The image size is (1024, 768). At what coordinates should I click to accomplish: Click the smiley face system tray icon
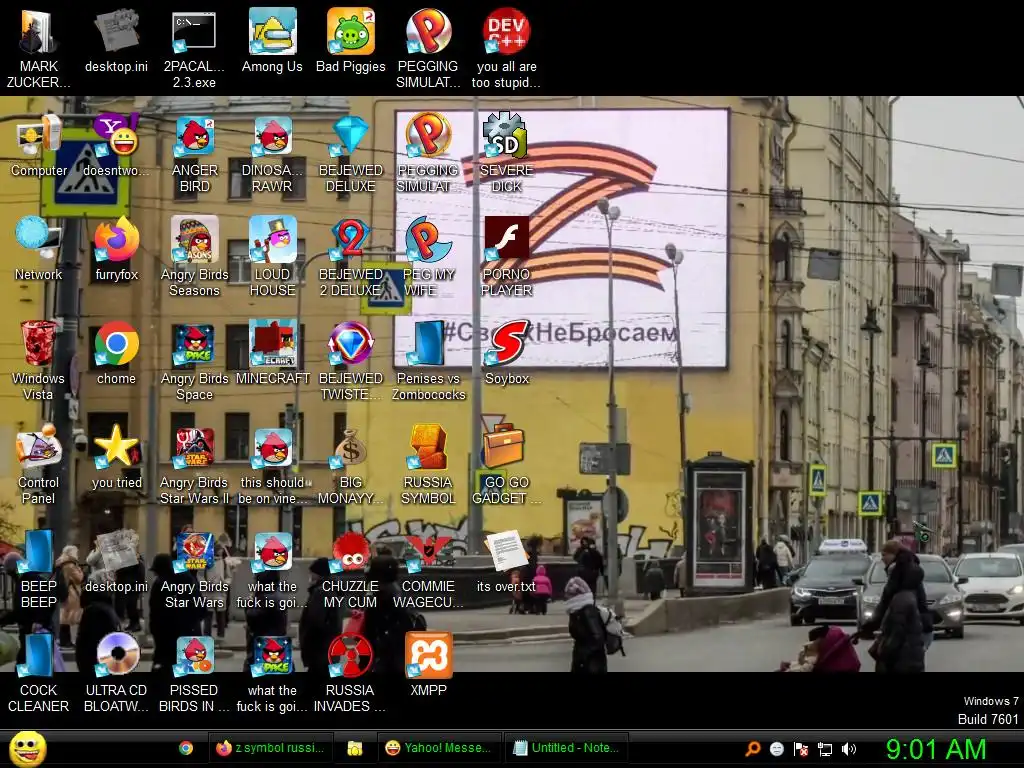(x=776, y=749)
